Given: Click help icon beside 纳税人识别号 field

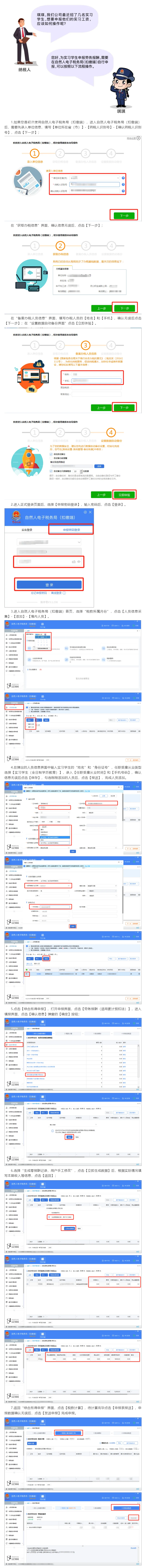Looking at the screenshot, I should pyautogui.click(x=123, y=185).
